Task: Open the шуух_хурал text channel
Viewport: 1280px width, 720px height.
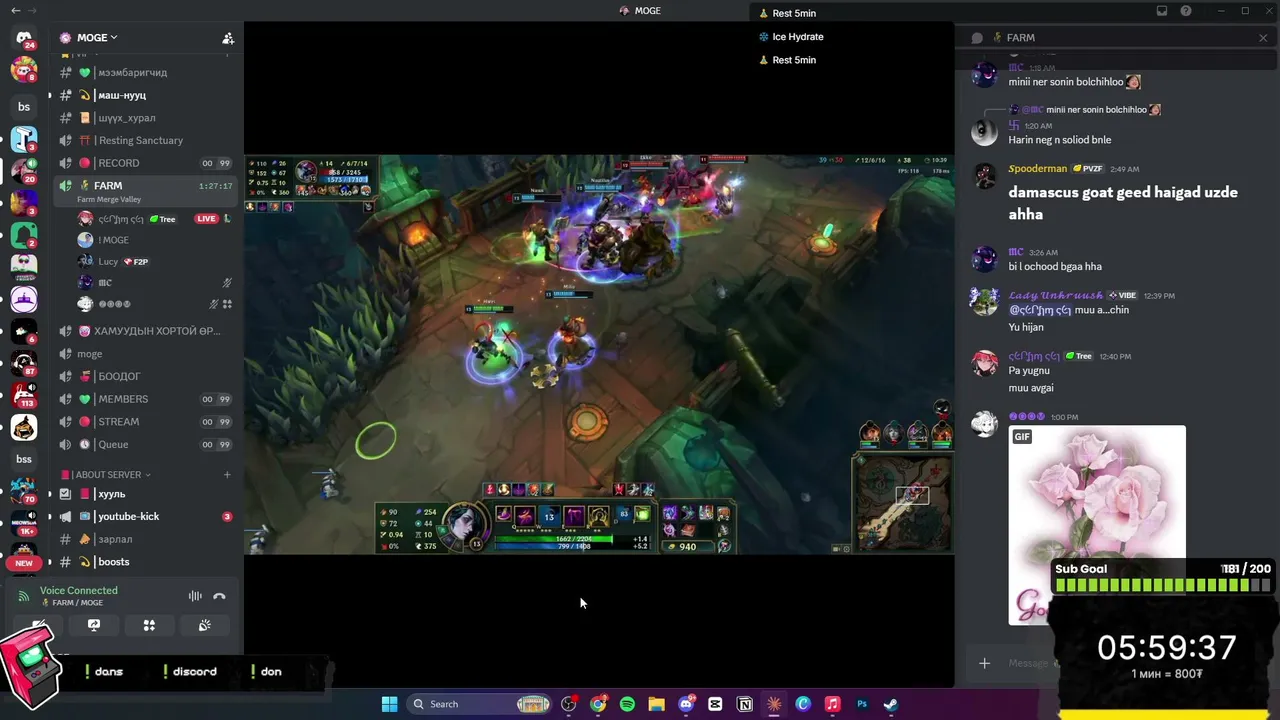Action: (146, 118)
